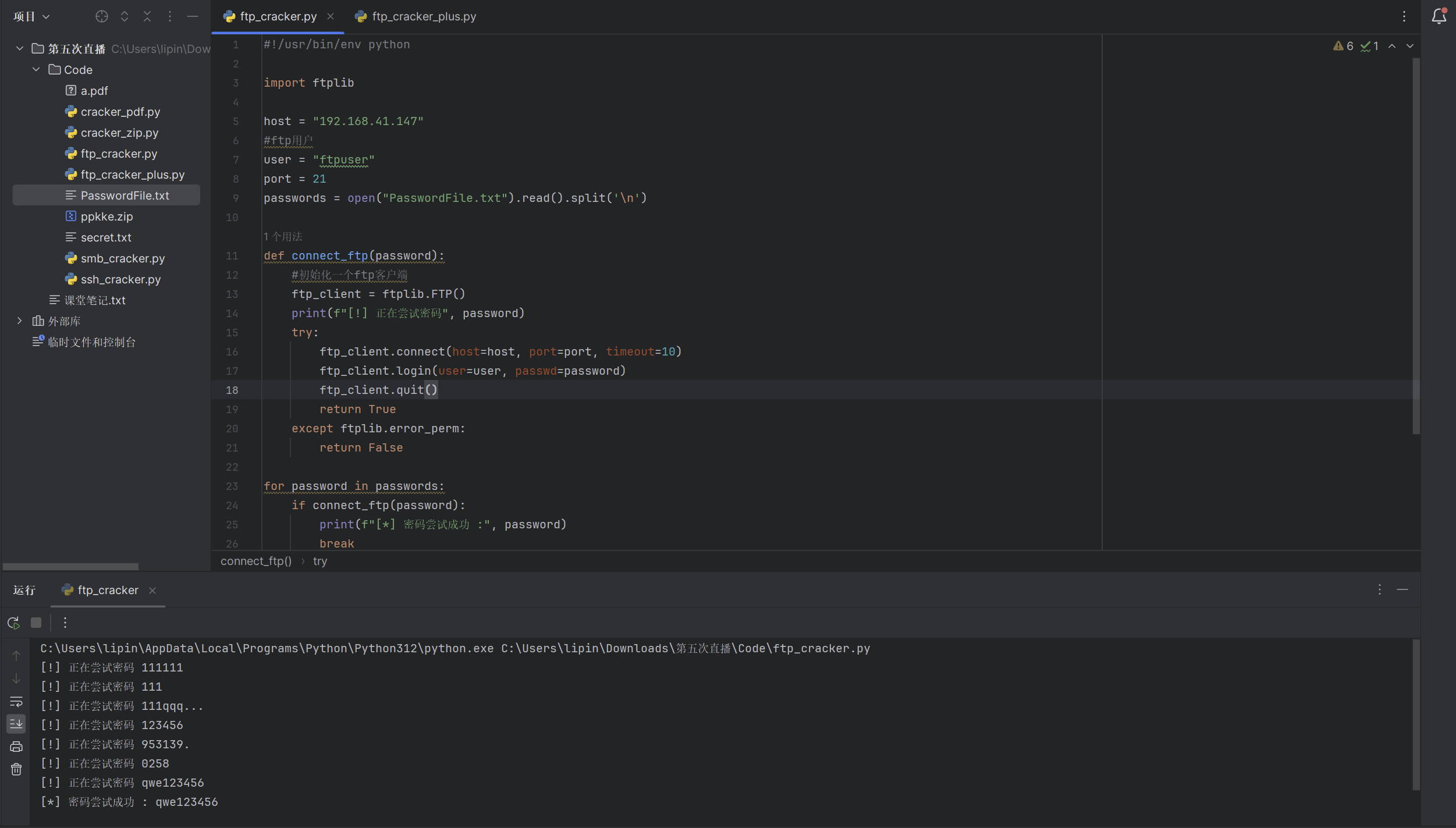This screenshot has width=1456, height=828.
Task: Select ftp_cracker_plus.py in project tree
Action: [133, 175]
